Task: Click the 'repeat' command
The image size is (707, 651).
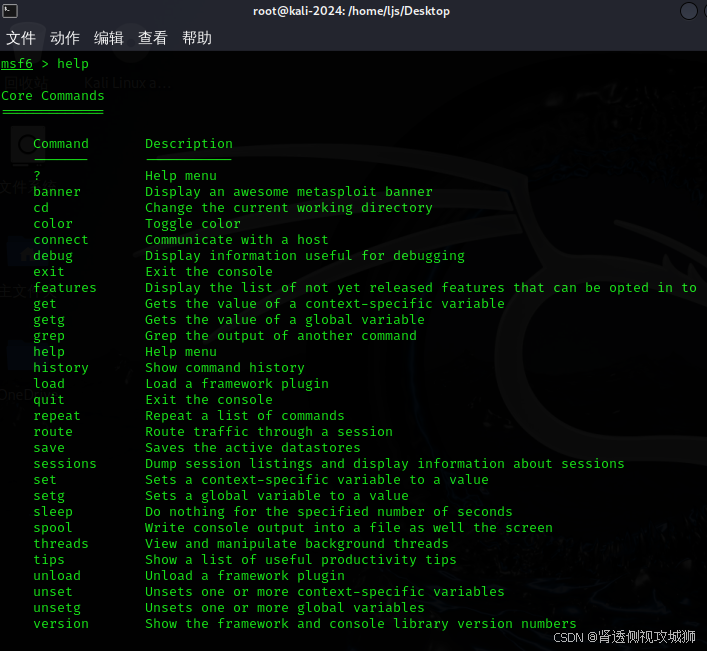Action: pos(57,416)
